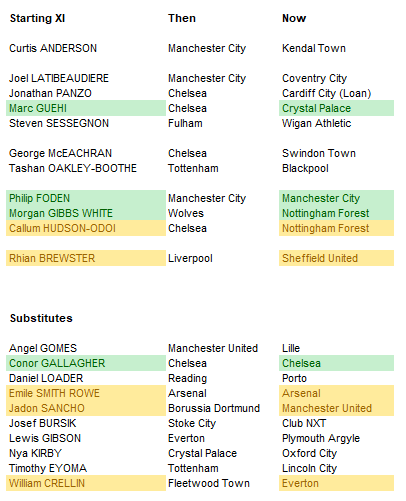Screen dimensions: 406x501
Task: Select the Borussia Dortmund cell
Action: (x=222, y=408)
